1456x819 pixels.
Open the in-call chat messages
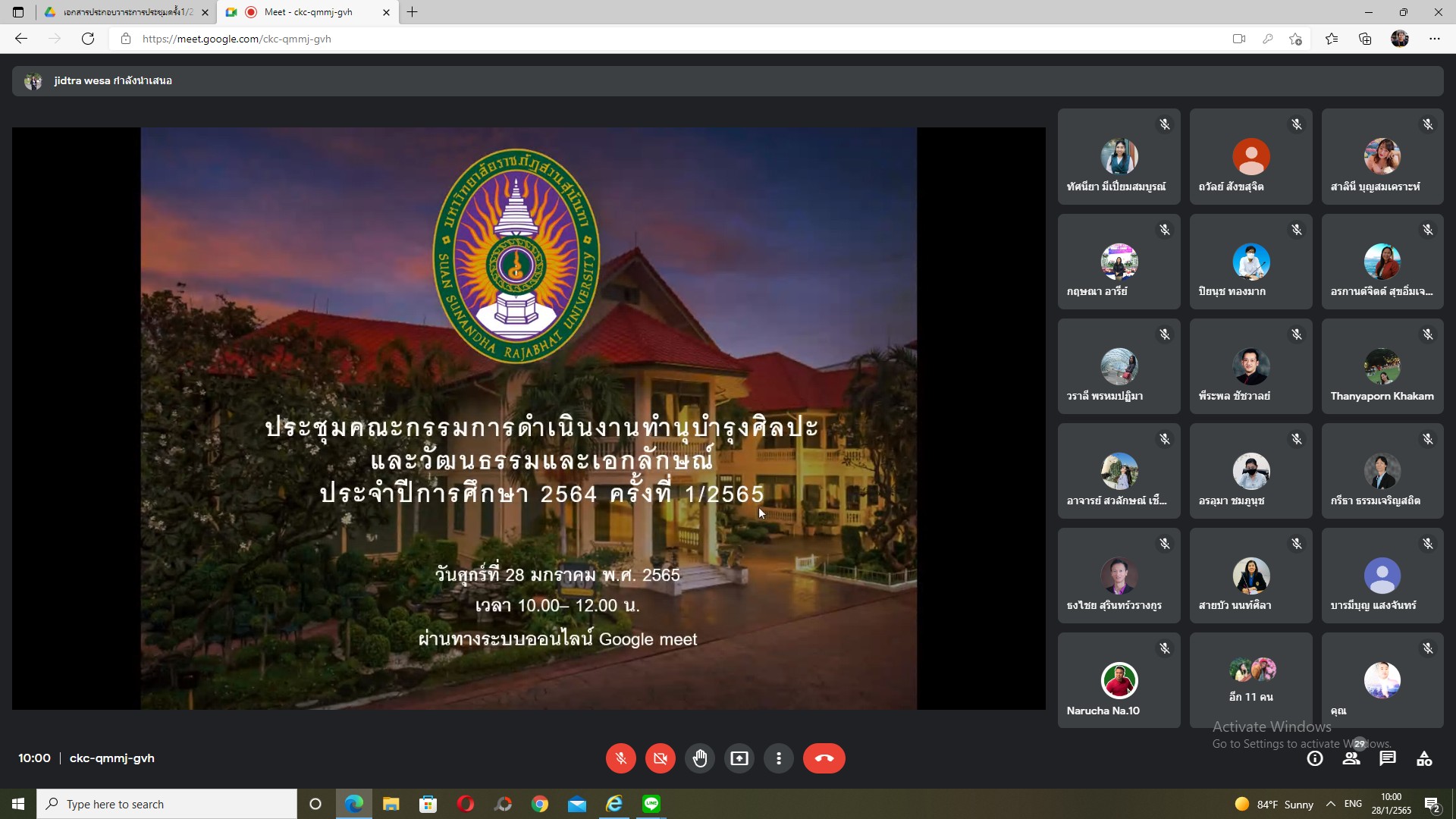[1388, 758]
